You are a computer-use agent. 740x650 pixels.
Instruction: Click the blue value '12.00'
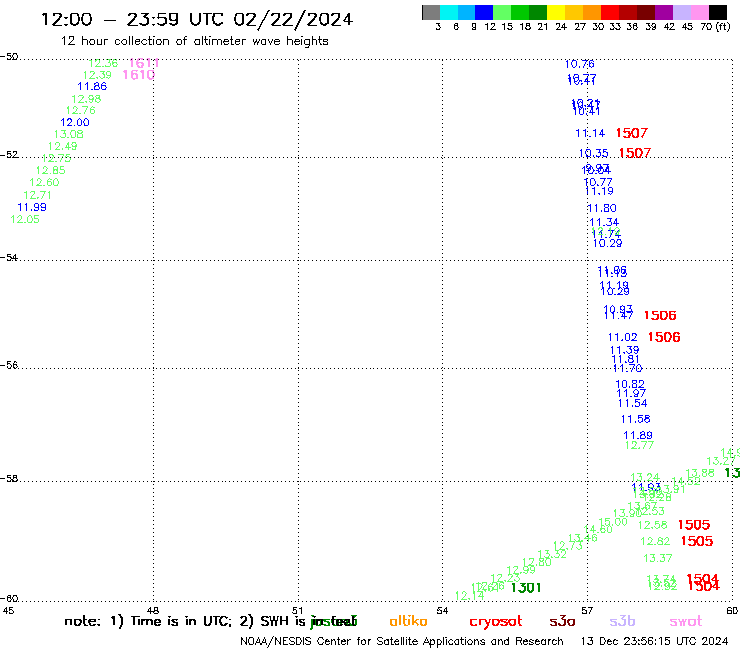[x=75, y=122]
